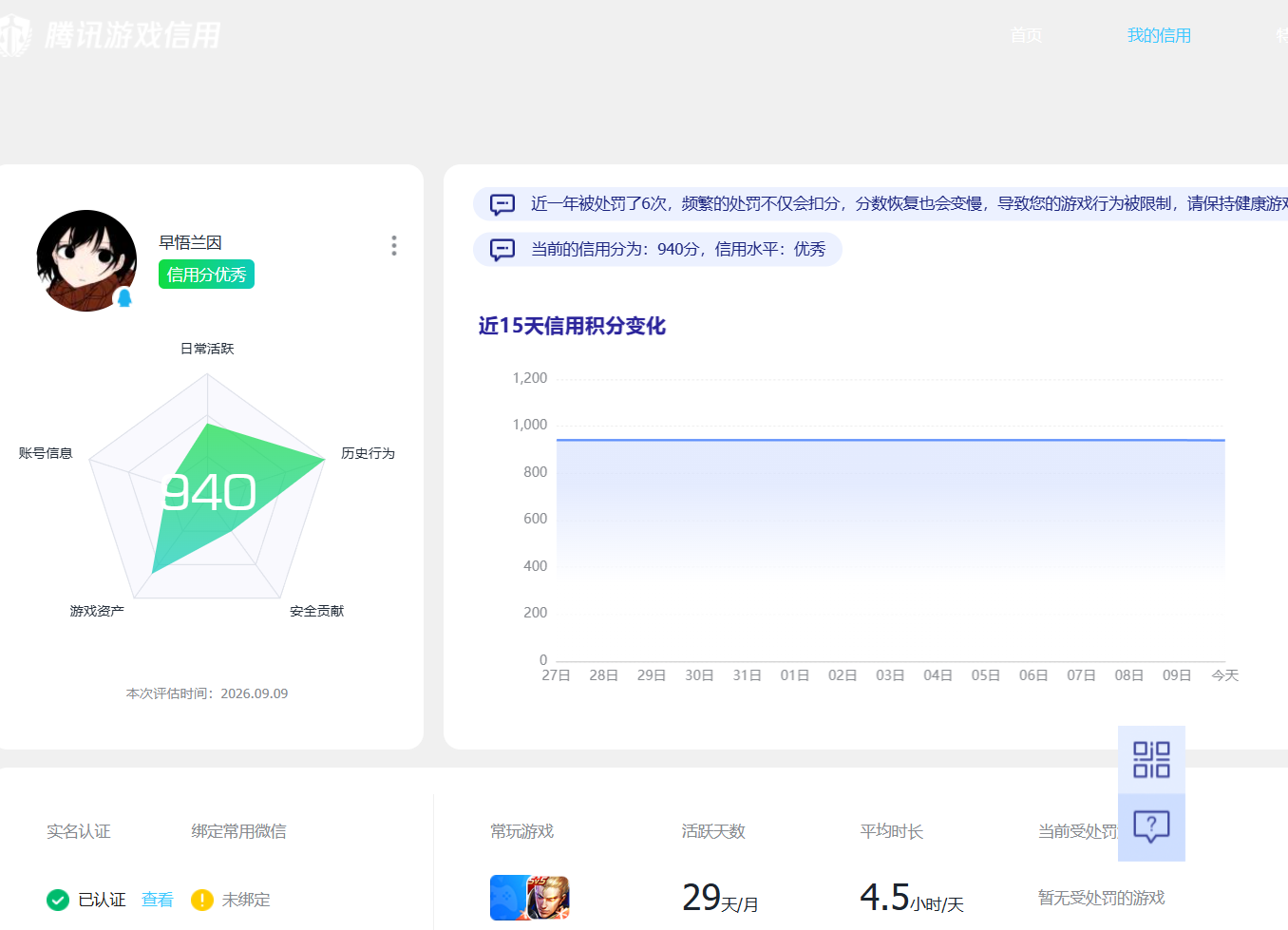Image resolution: width=1288 pixels, height=930 pixels.
Task: Click the QQ penguin badge on avatar
Action: [x=124, y=298]
